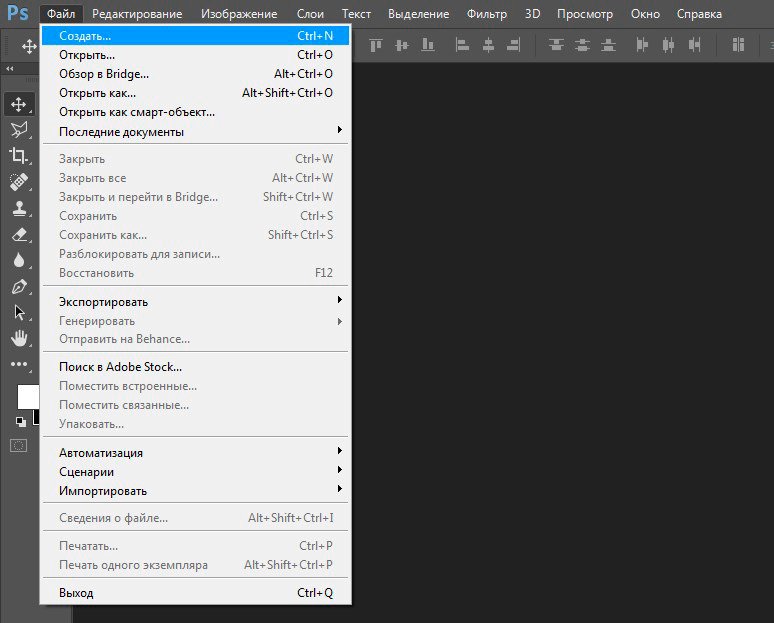Choose Поиск в Adobe Stock... entry
The width and height of the screenshot is (774, 623).
coord(195,367)
